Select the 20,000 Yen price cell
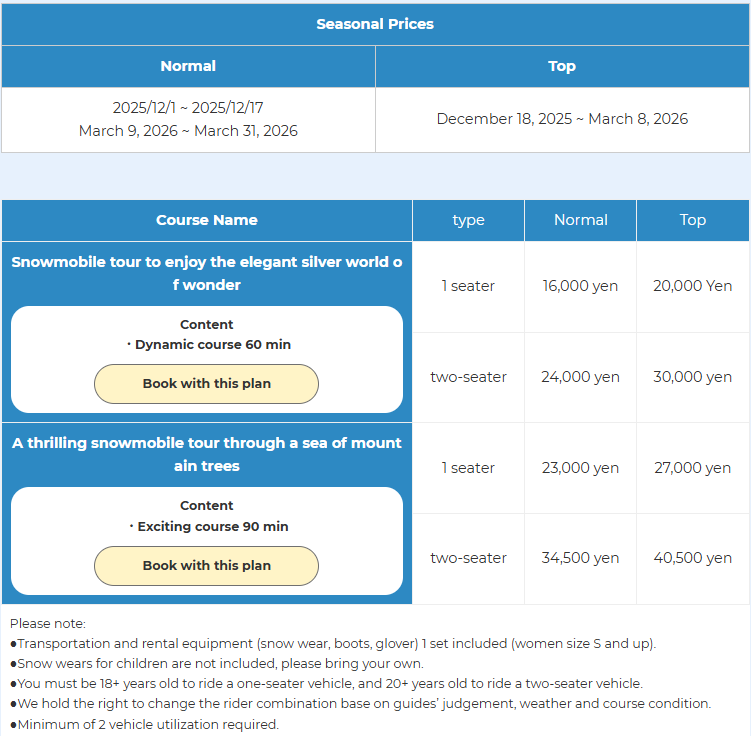 point(693,286)
